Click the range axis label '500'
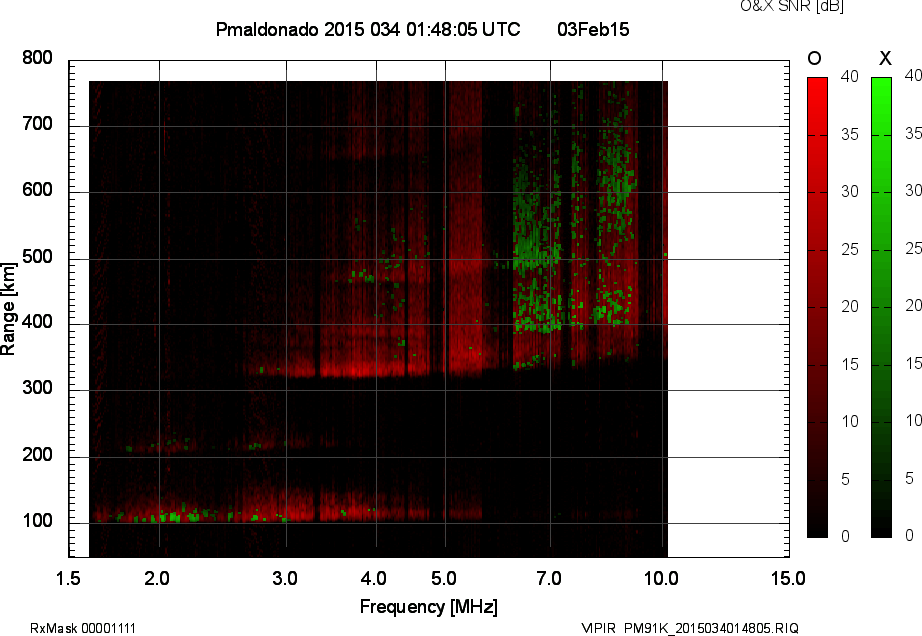The image size is (922, 636). [38, 257]
